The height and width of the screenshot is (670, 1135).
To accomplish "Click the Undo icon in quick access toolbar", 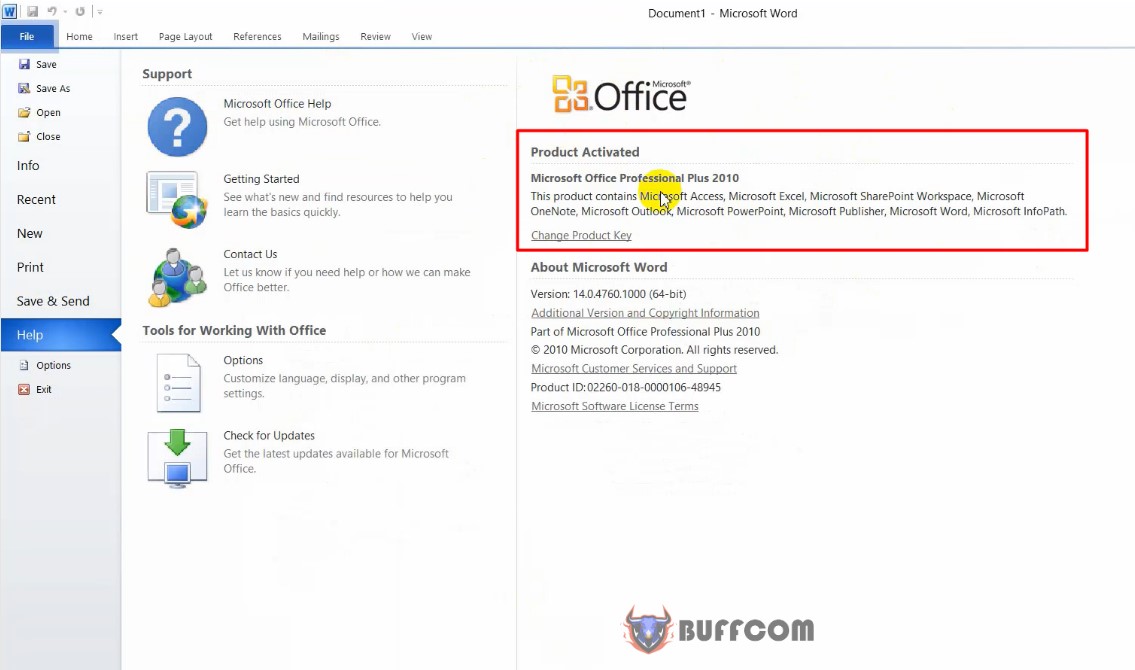I will (x=52, y=12).
